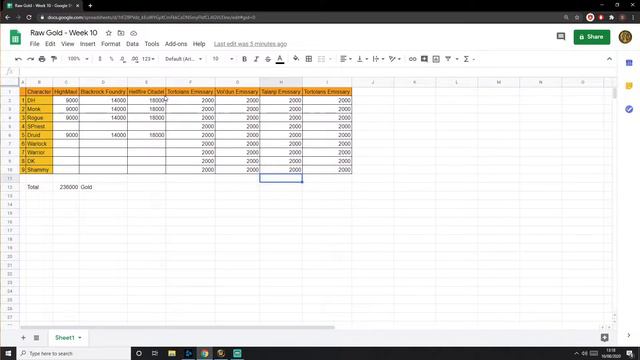Screen dimensions: 640x360
Task: Click the Explore button at the bottom right
Action: [604, 338]
